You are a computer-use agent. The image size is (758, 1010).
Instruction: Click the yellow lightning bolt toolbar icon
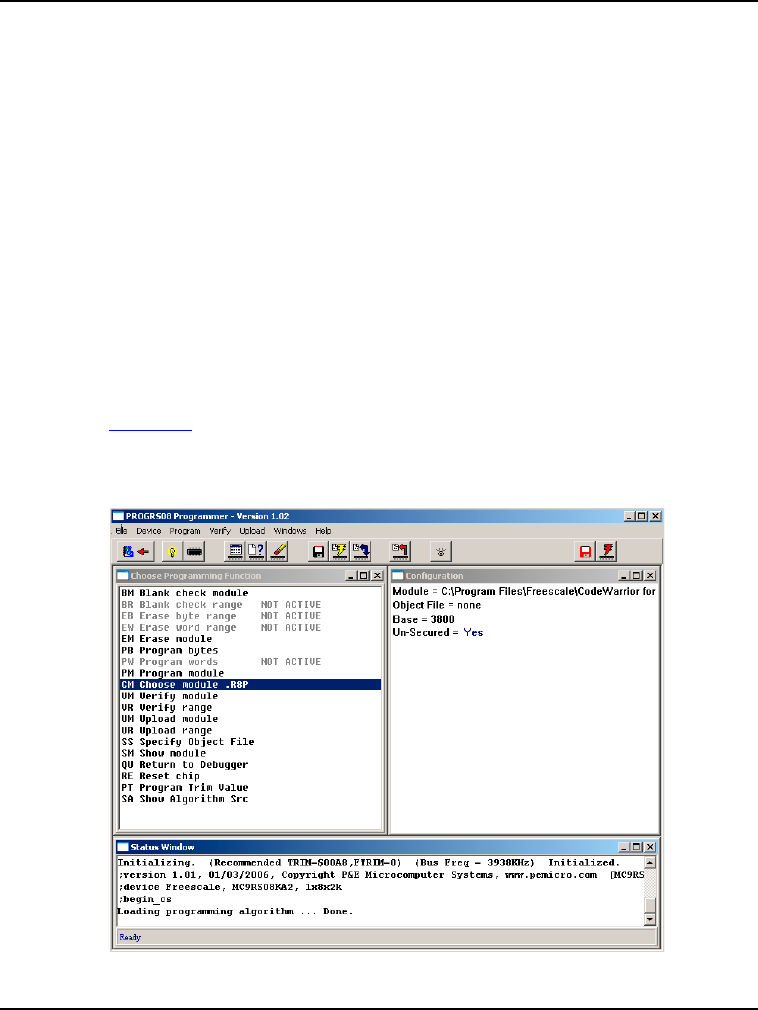pos(339,551)
